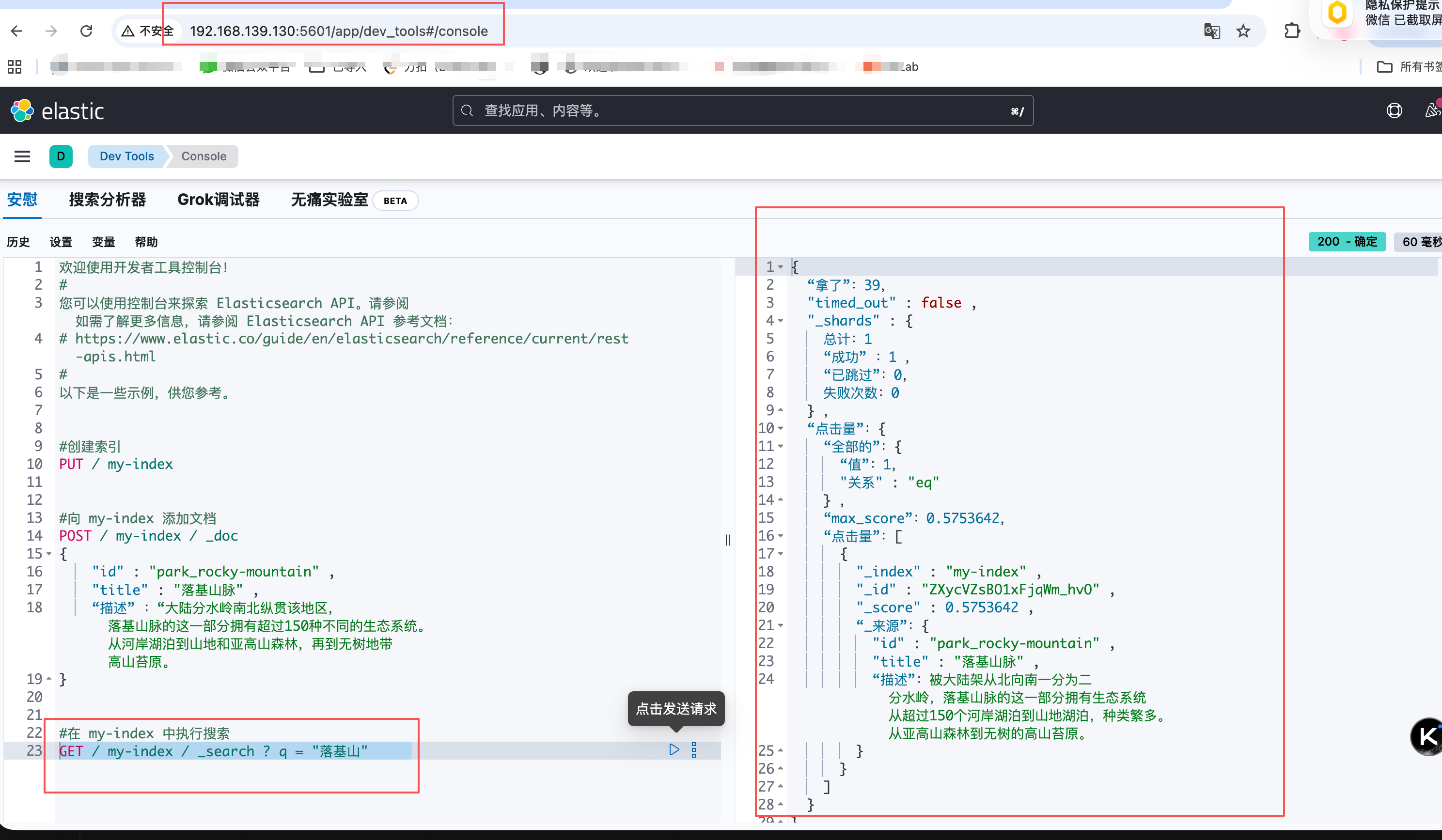Viewport: 1442px width, 840px height.
Task: Open the browser extensions puzzle icon
Action: pyautogui.click(x=1292, y=31)
